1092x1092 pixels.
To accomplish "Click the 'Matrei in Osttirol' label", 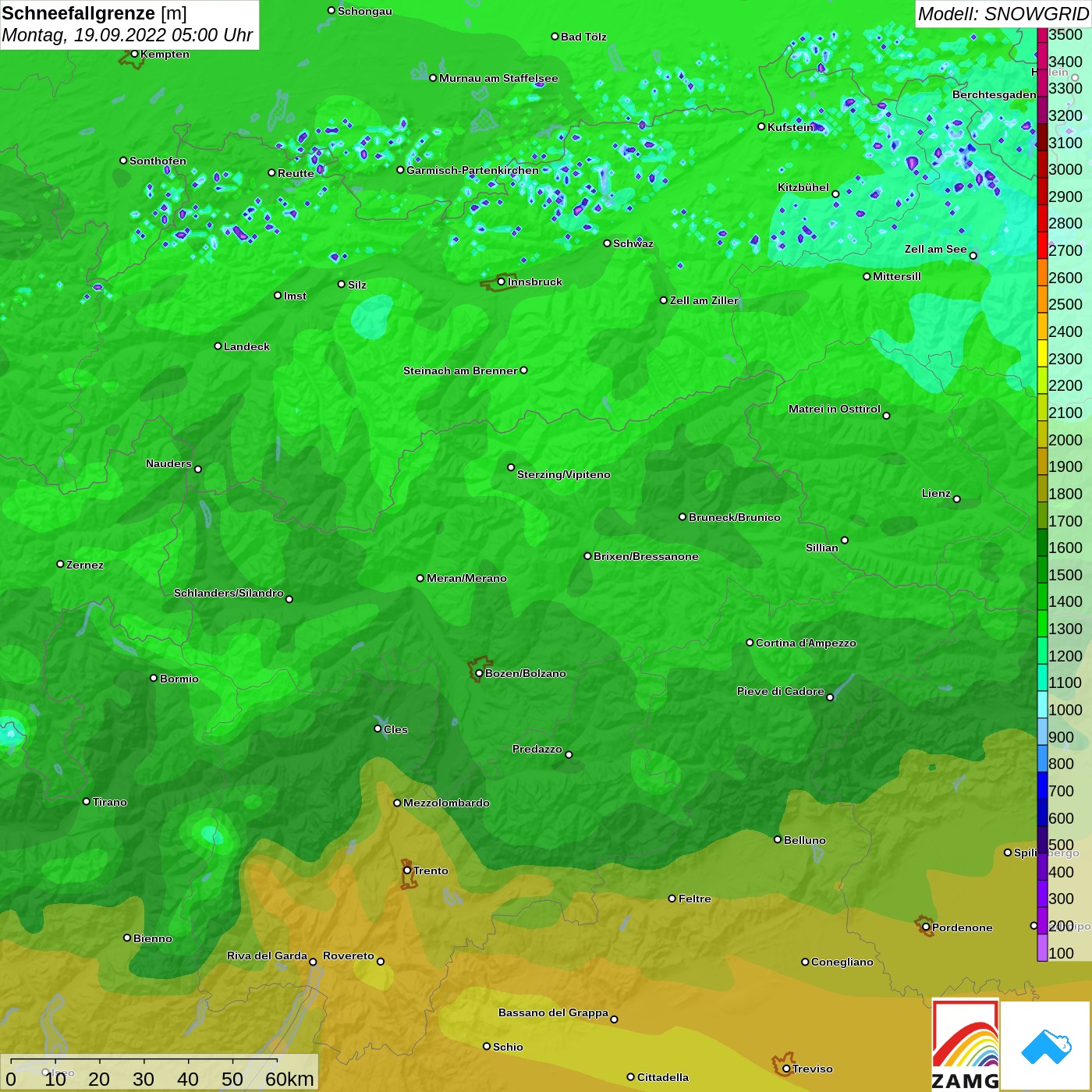I will tap(835, 409).
